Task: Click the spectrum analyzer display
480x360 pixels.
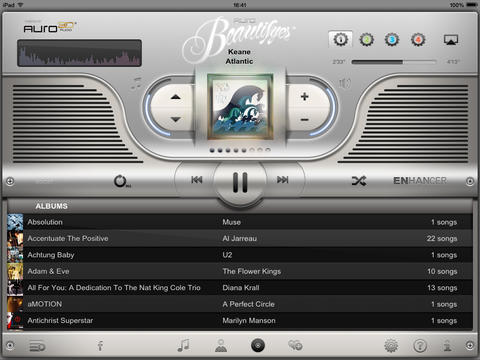Action: click(x=79, y=53)
